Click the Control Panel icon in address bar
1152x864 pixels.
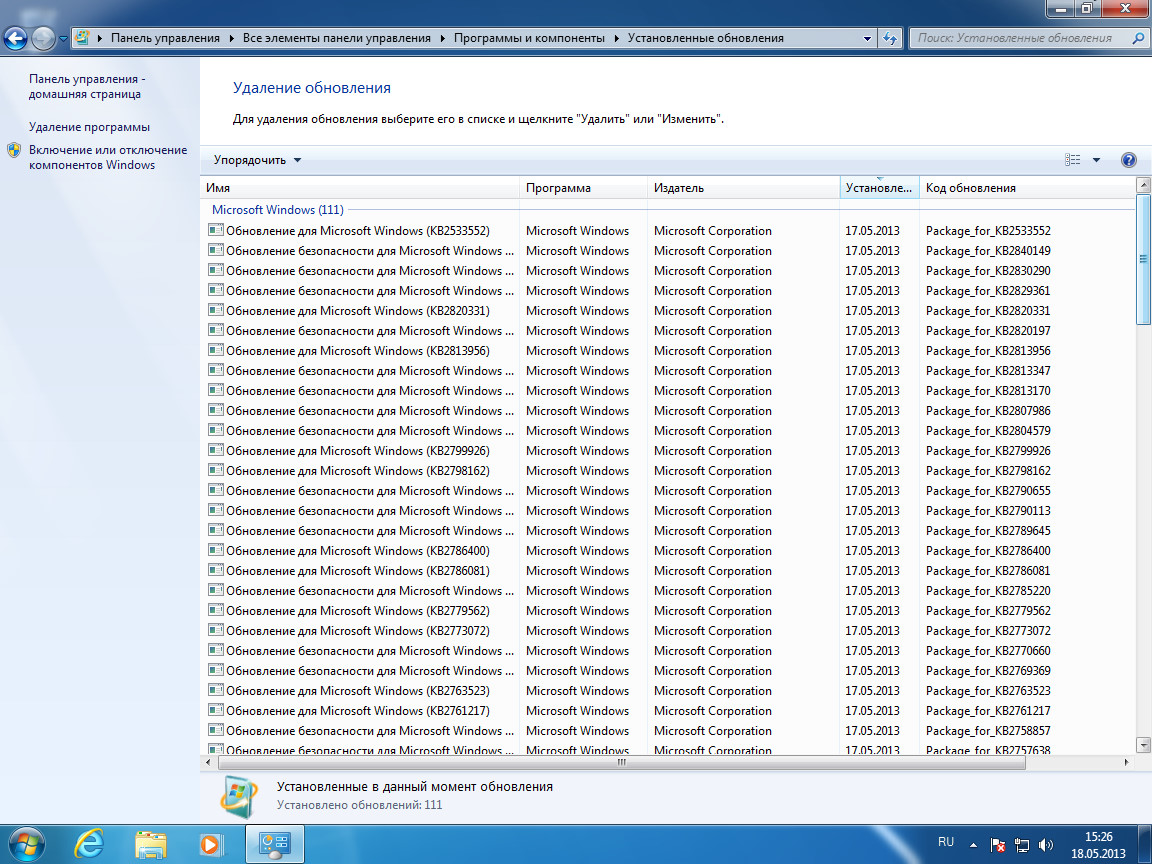(82, 37)
